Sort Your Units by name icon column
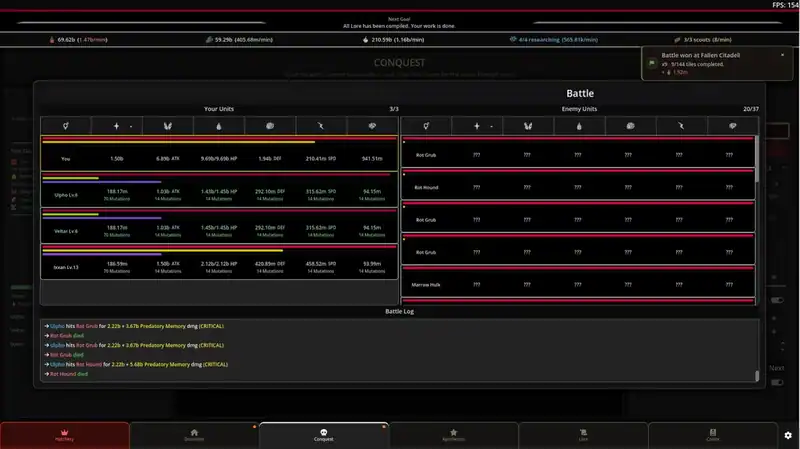Viewport: 800px width, 449px height. point(66,126)
